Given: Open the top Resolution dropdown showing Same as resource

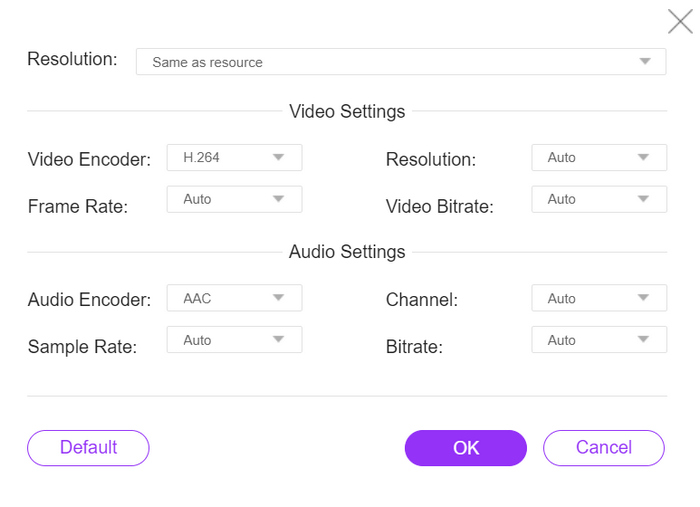Looking at the screenshot, I should pyautogui.click(x=401, y=62).
